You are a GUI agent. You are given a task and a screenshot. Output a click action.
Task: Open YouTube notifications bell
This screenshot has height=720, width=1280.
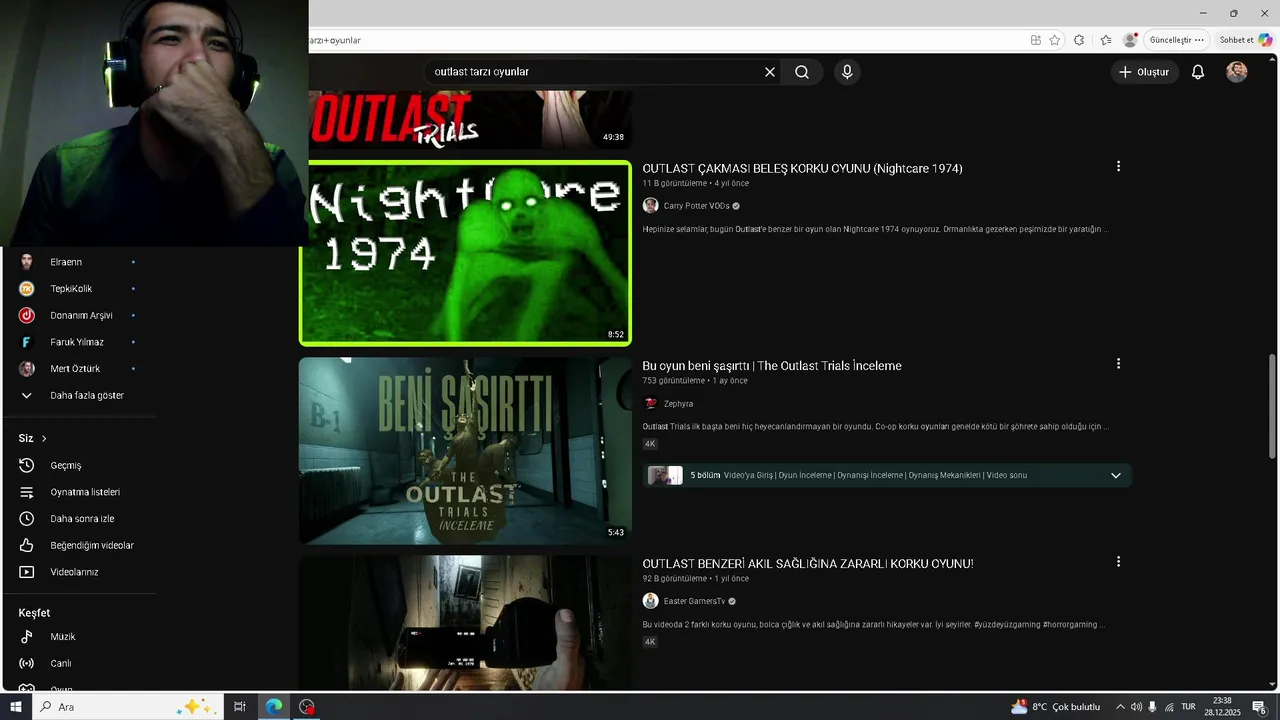(1198, 72)
